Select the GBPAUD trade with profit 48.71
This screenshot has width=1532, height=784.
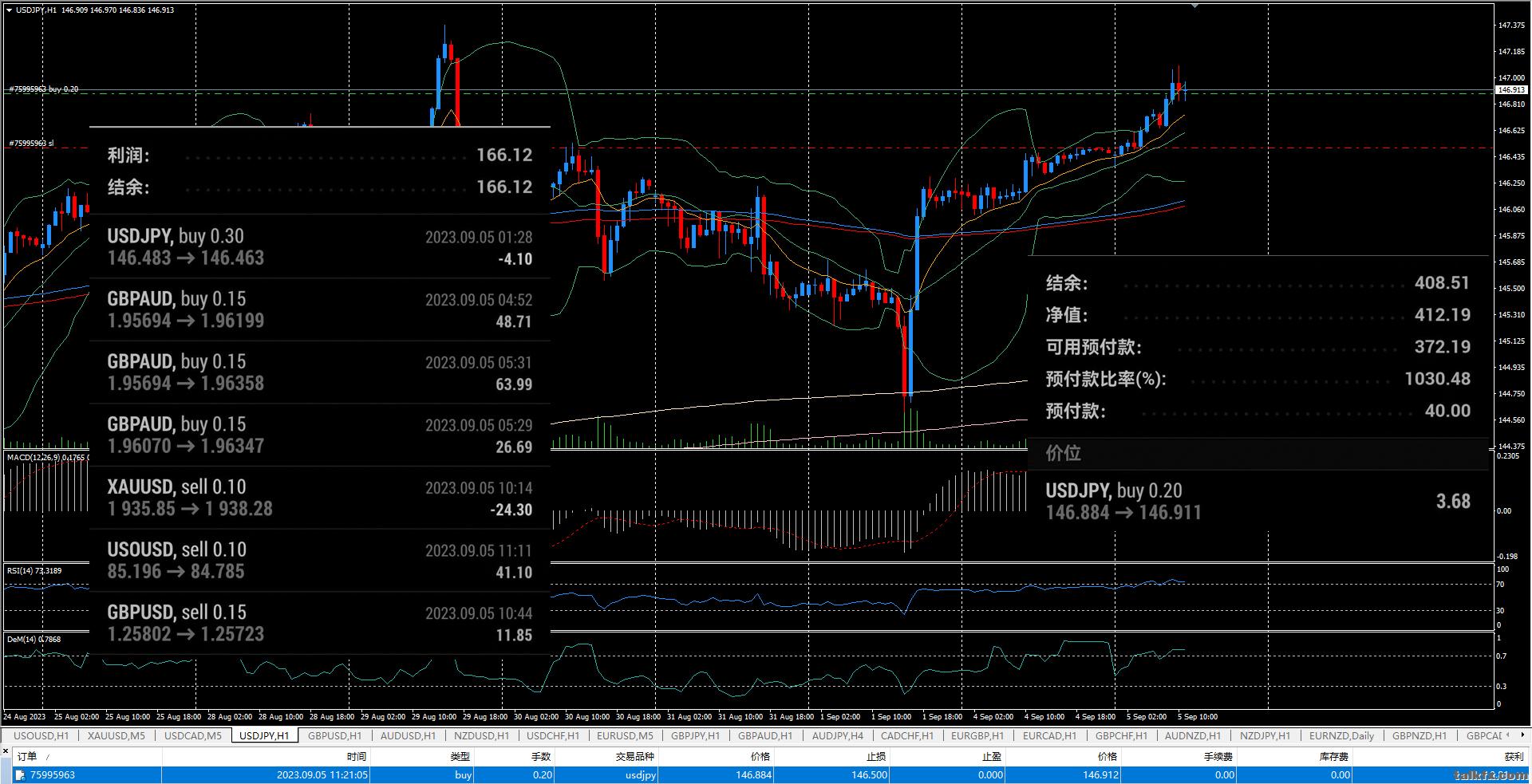click(320, 309)
